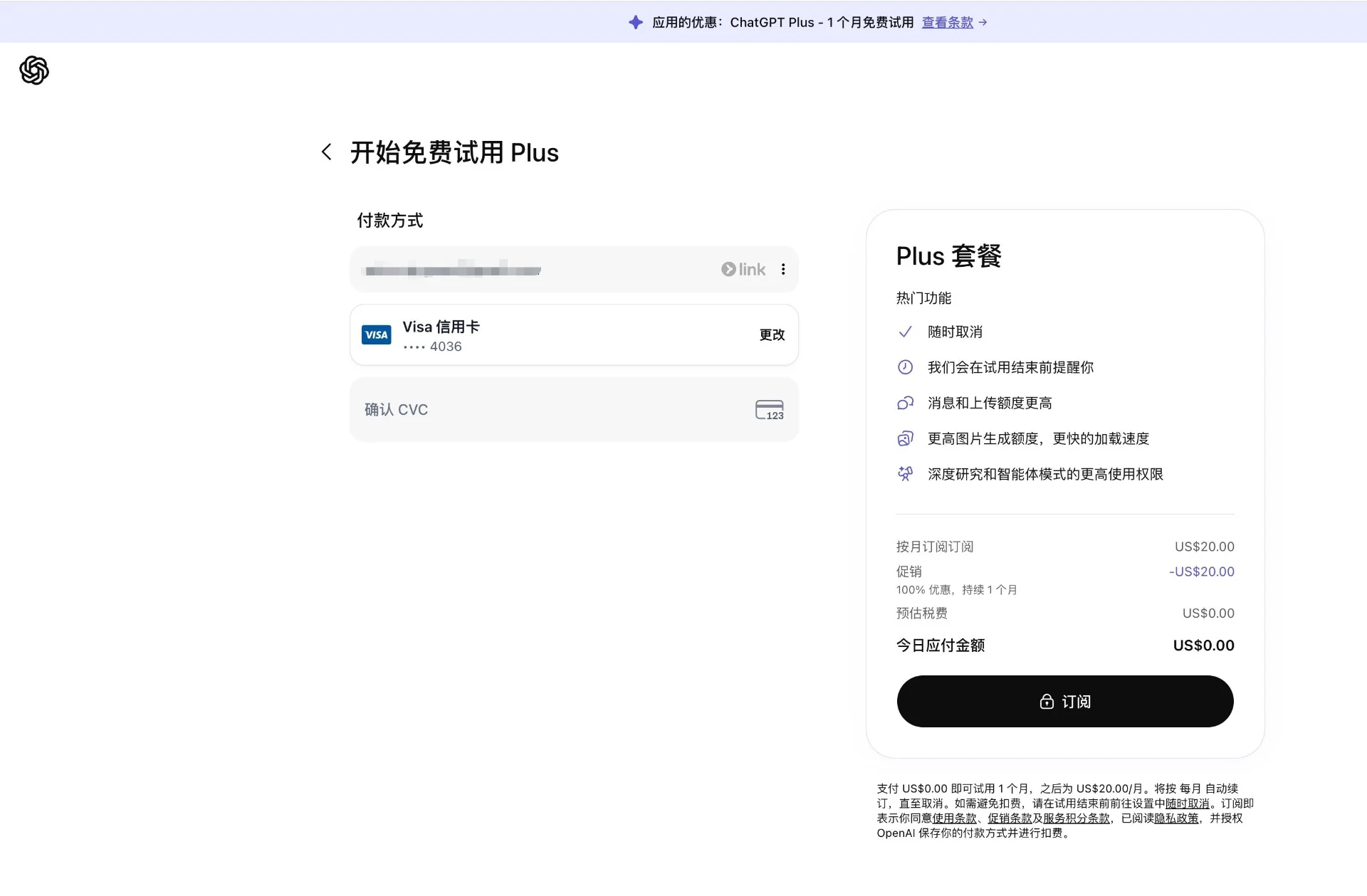The image size is (1367, 896).
Task: Focus the confirm CVC input field
Action: 574,410
